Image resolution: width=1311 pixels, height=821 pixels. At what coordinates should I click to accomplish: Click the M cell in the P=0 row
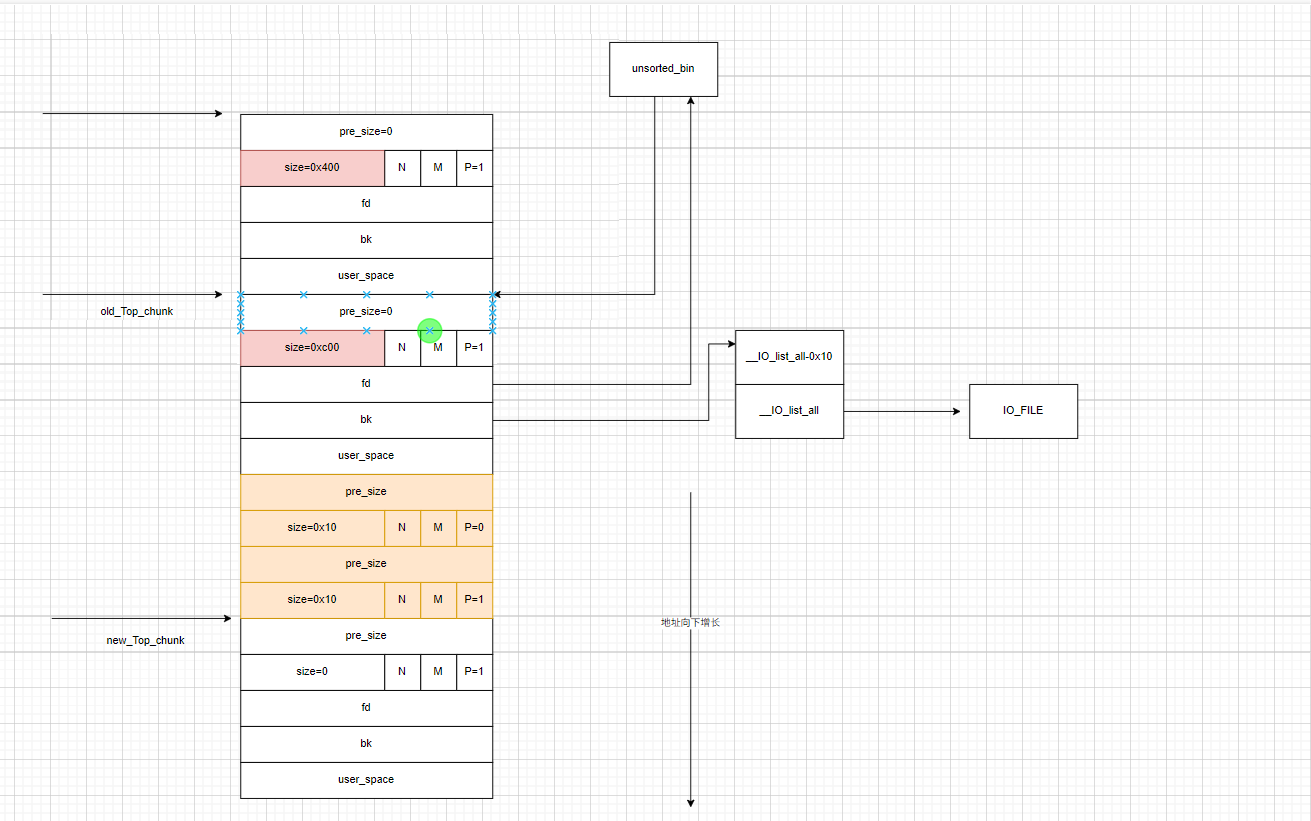(438, 528)
